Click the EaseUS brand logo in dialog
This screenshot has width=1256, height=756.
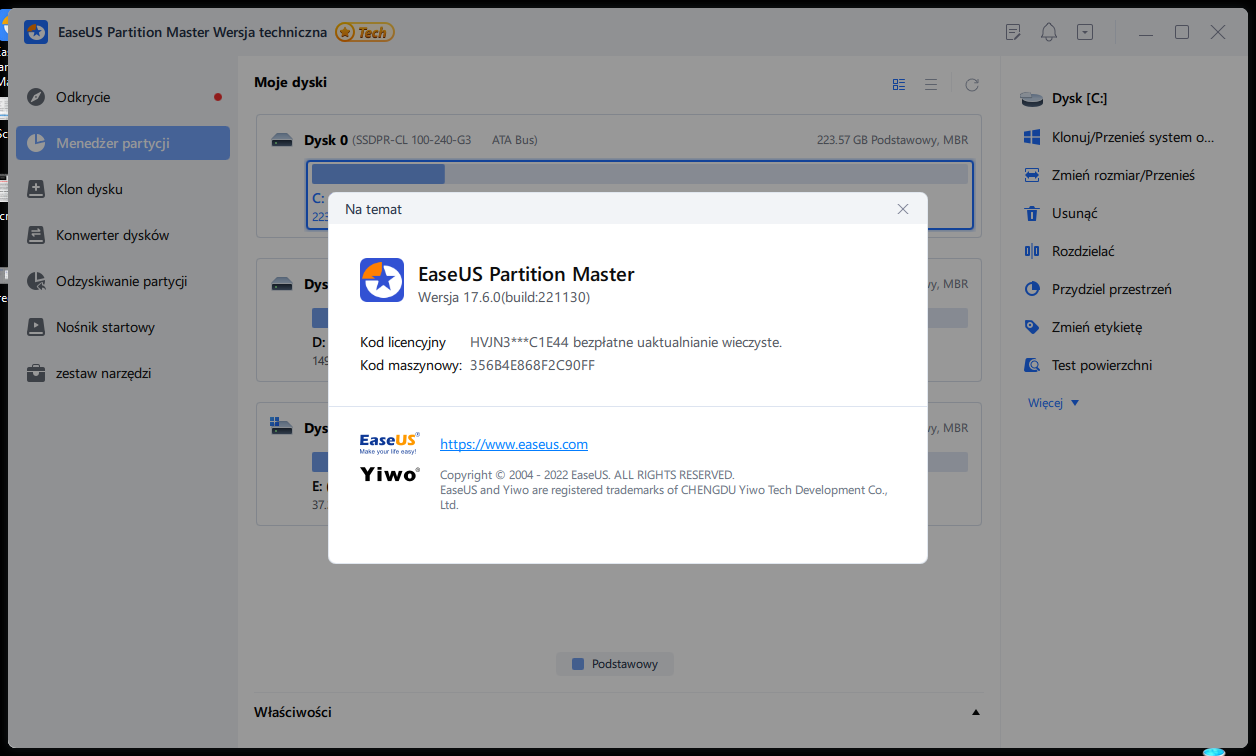(x=390, y=443)
